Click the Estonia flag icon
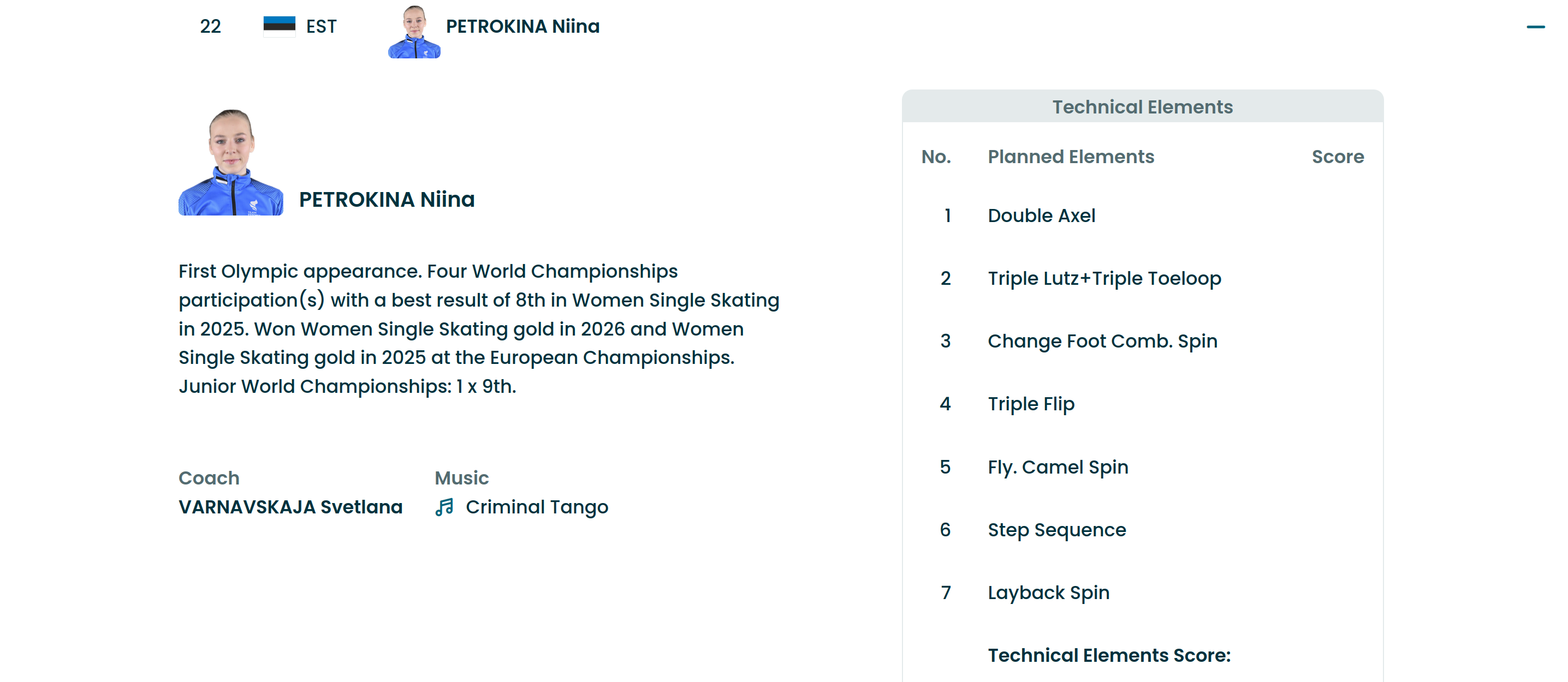The height and width of the screenshot is (682, 1568). pyautogui.click(x=280, y=26)
